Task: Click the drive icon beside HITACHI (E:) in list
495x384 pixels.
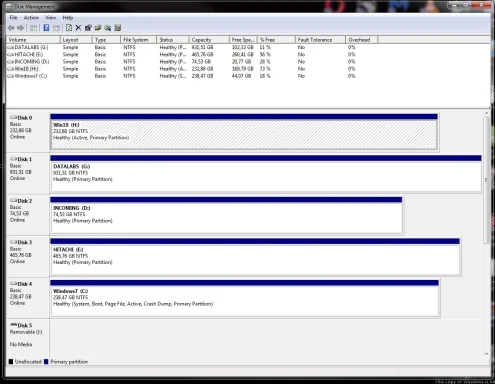Action: click(x=10, y=55)
